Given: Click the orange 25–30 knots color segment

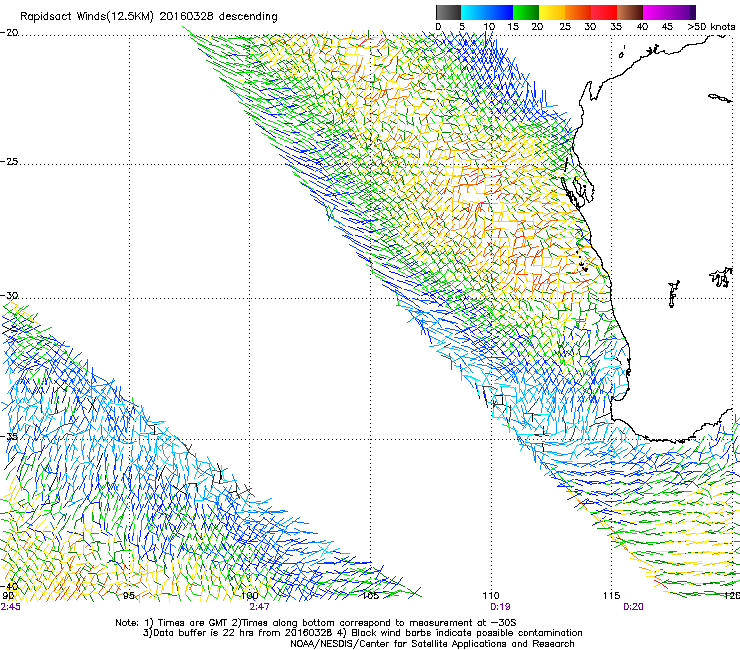Looking at the screenshot, I should (x=578, y=12).
